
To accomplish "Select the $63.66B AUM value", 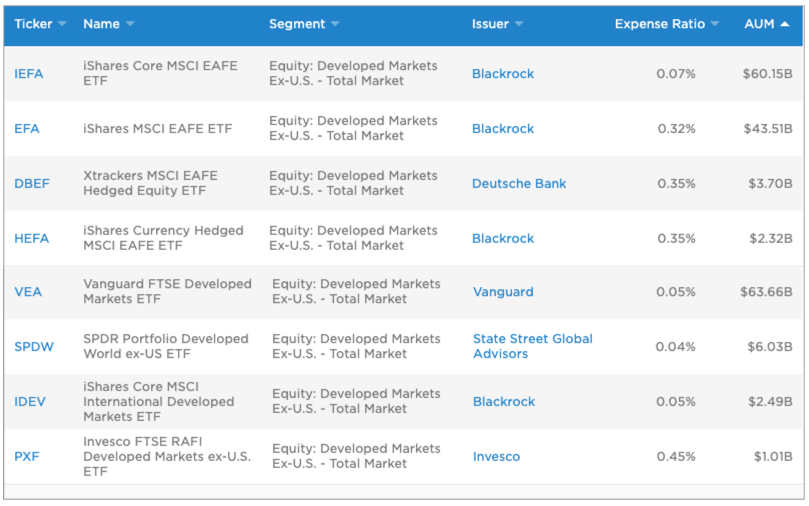I will coord(767,292).
